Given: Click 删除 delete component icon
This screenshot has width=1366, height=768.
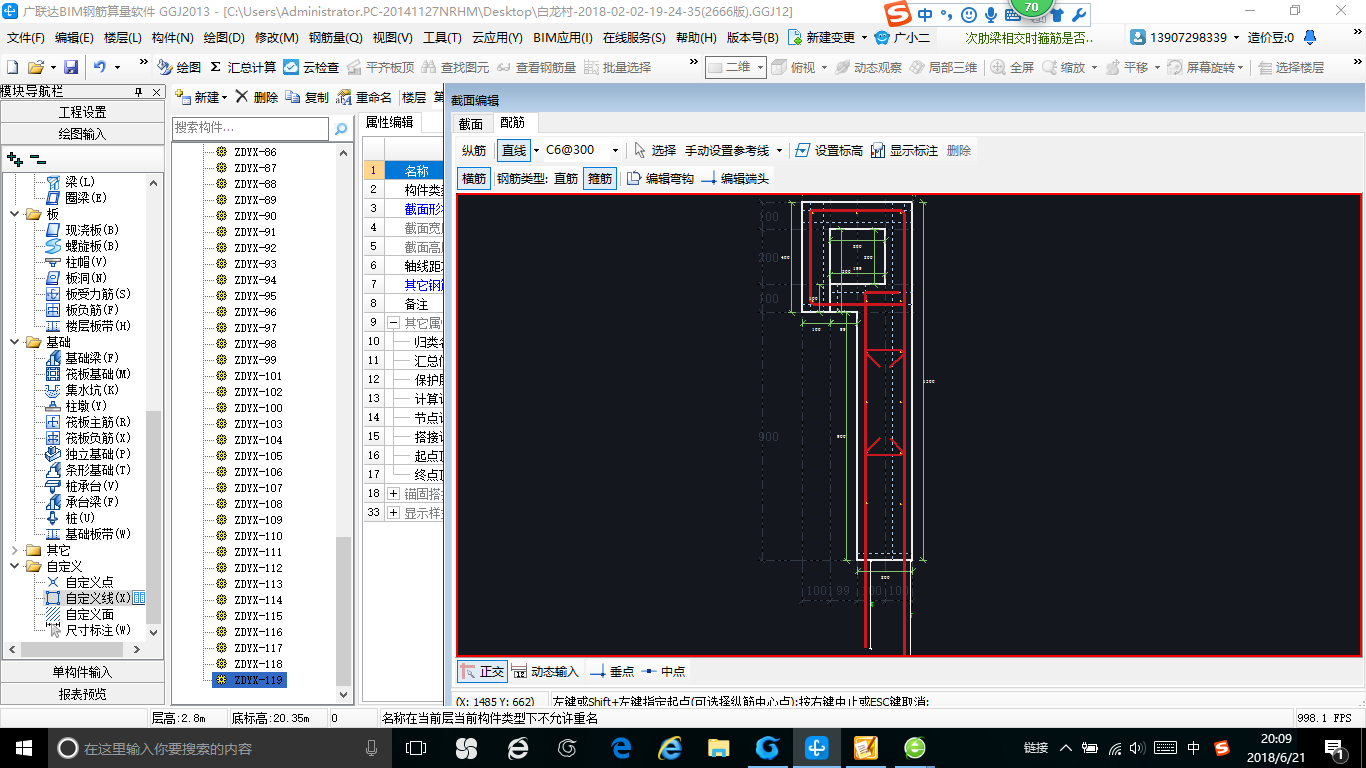Looking at the screenshot, I should point(256,97).
